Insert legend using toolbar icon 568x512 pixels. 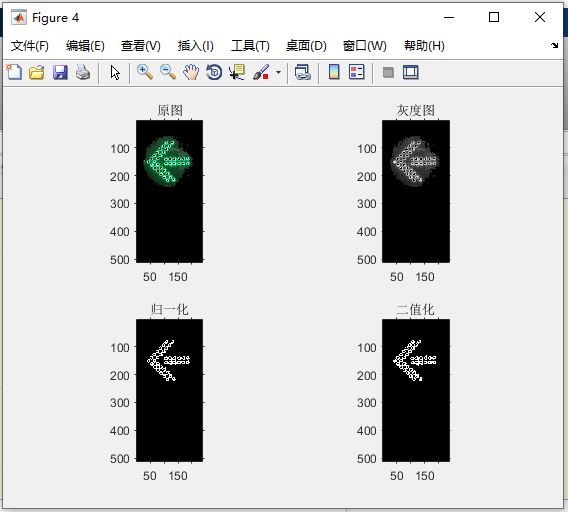pos(356,72)
